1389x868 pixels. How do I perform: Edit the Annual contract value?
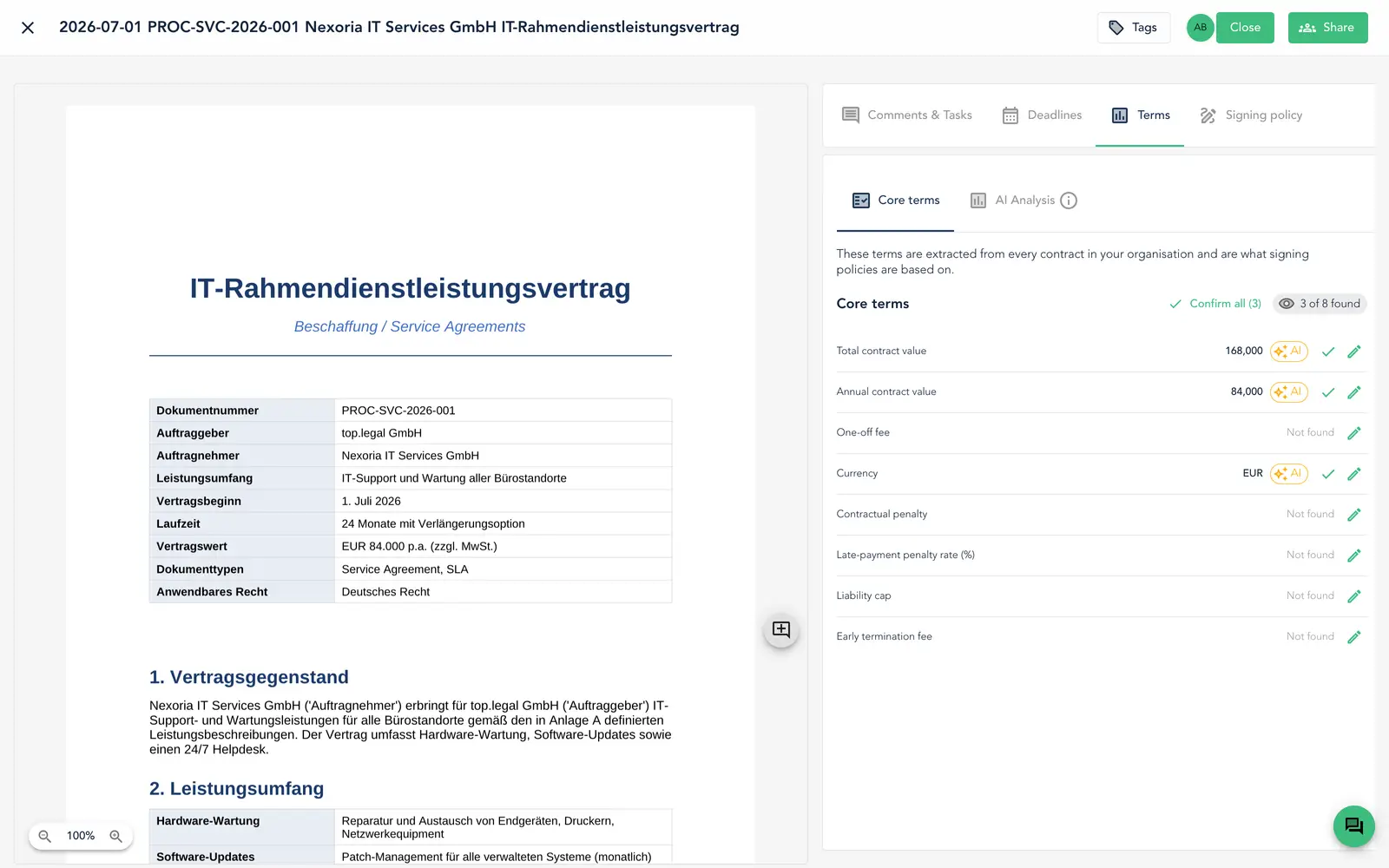coord(1354,392)
